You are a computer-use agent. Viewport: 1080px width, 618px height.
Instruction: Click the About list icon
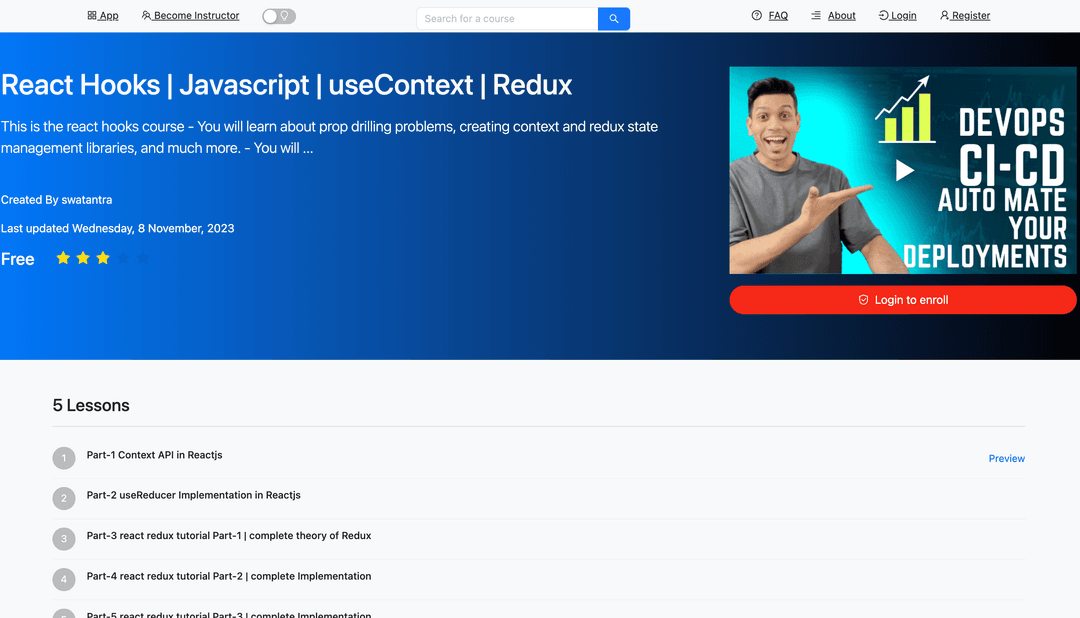point(816,15)
